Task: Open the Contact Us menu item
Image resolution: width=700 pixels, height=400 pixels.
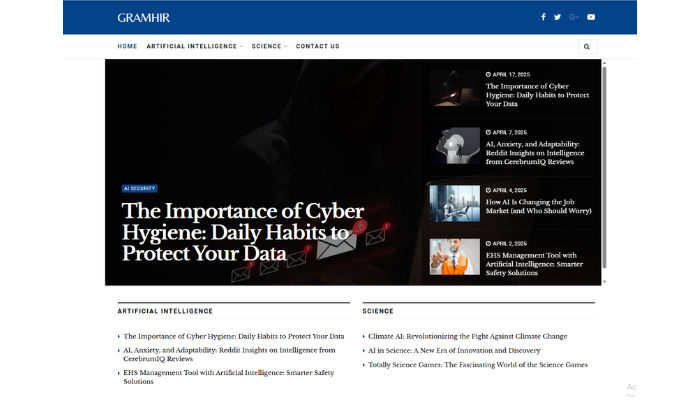Action: pos(317,46)
